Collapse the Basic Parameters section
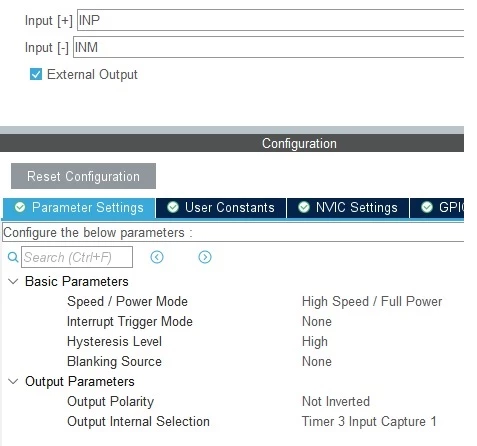 (x=13, y=281)
